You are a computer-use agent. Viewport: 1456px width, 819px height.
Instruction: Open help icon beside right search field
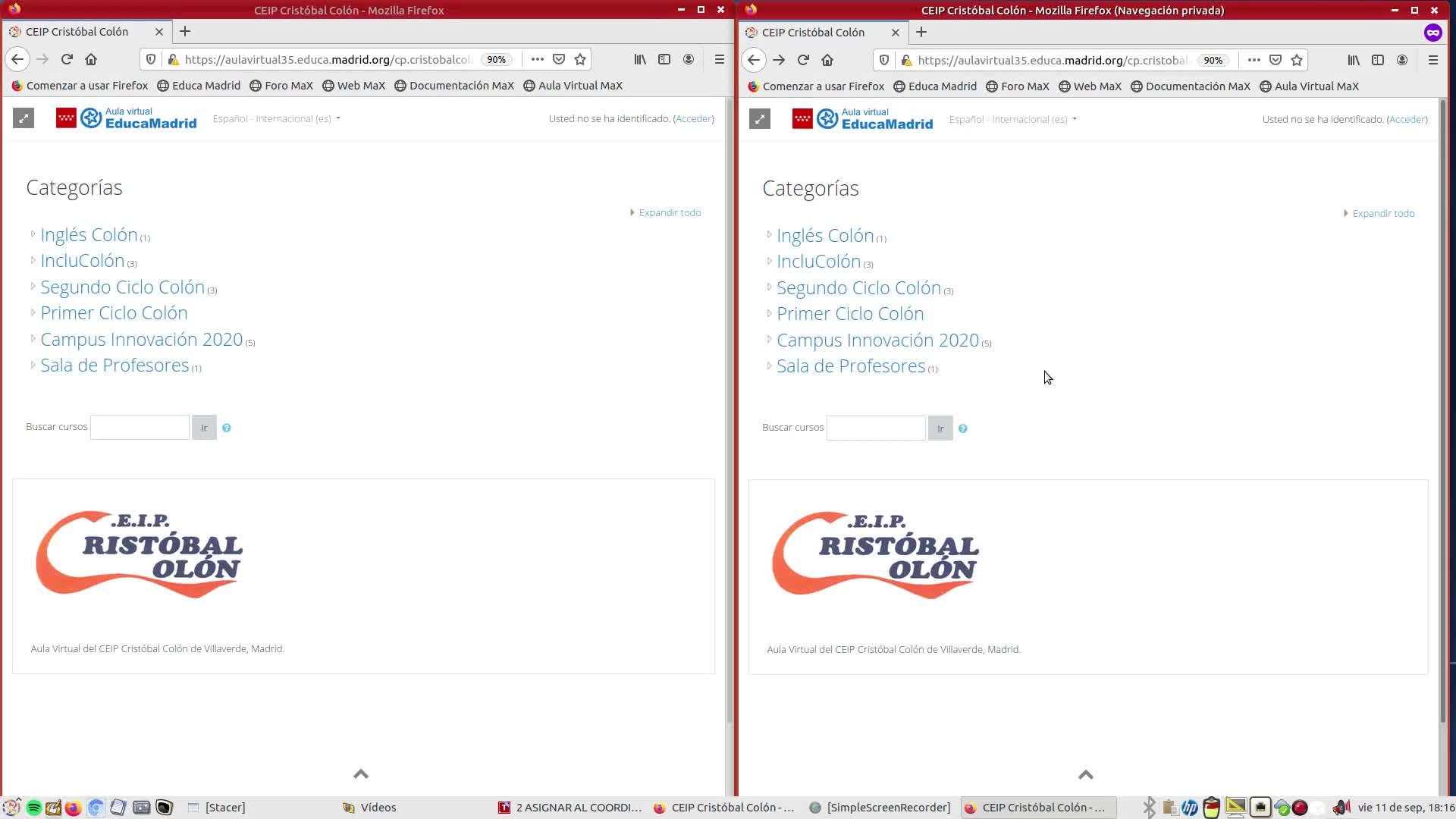click(x=962, y=428)
